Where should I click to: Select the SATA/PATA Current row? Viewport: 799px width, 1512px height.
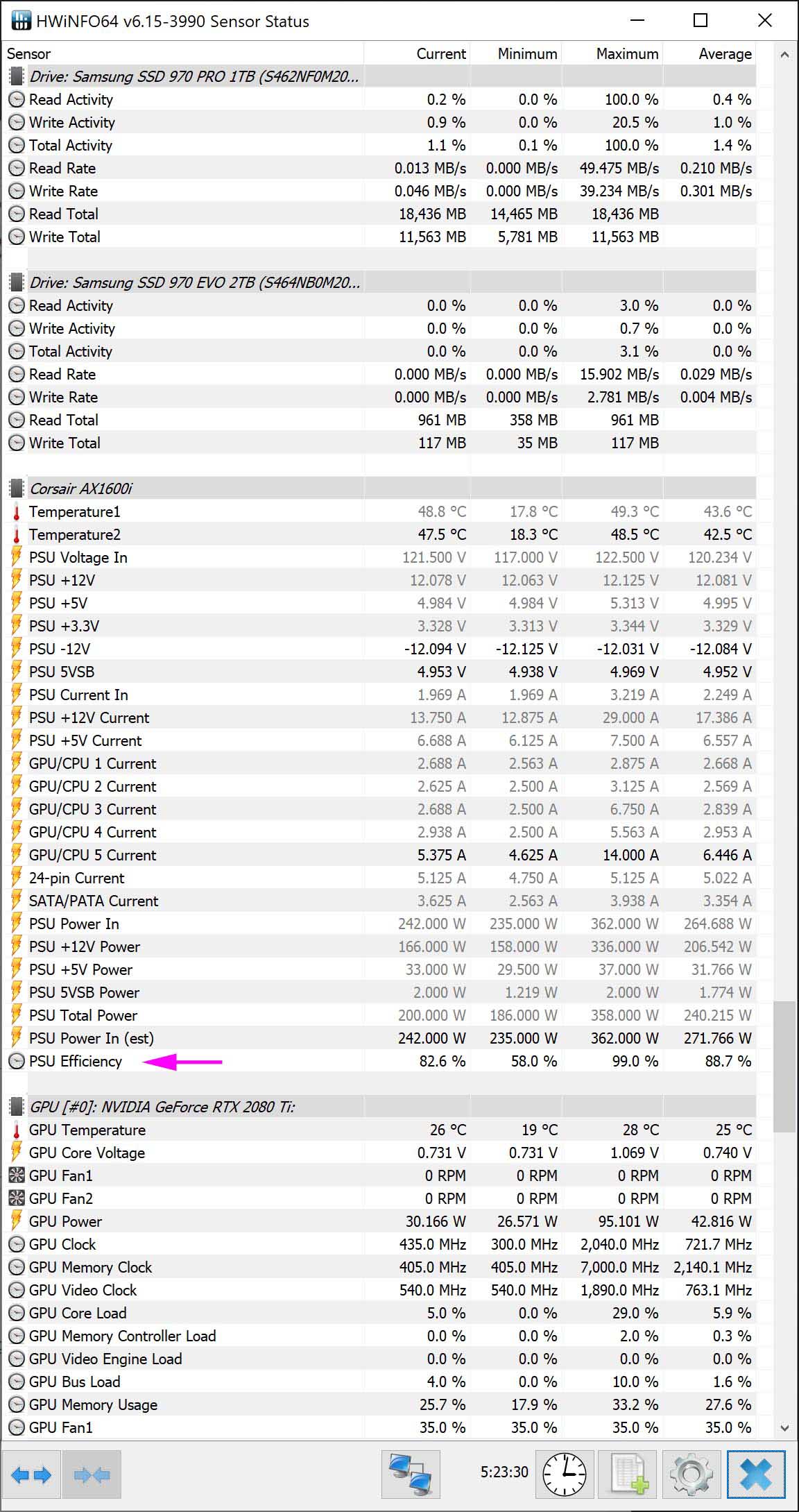(x=379, y=901)
